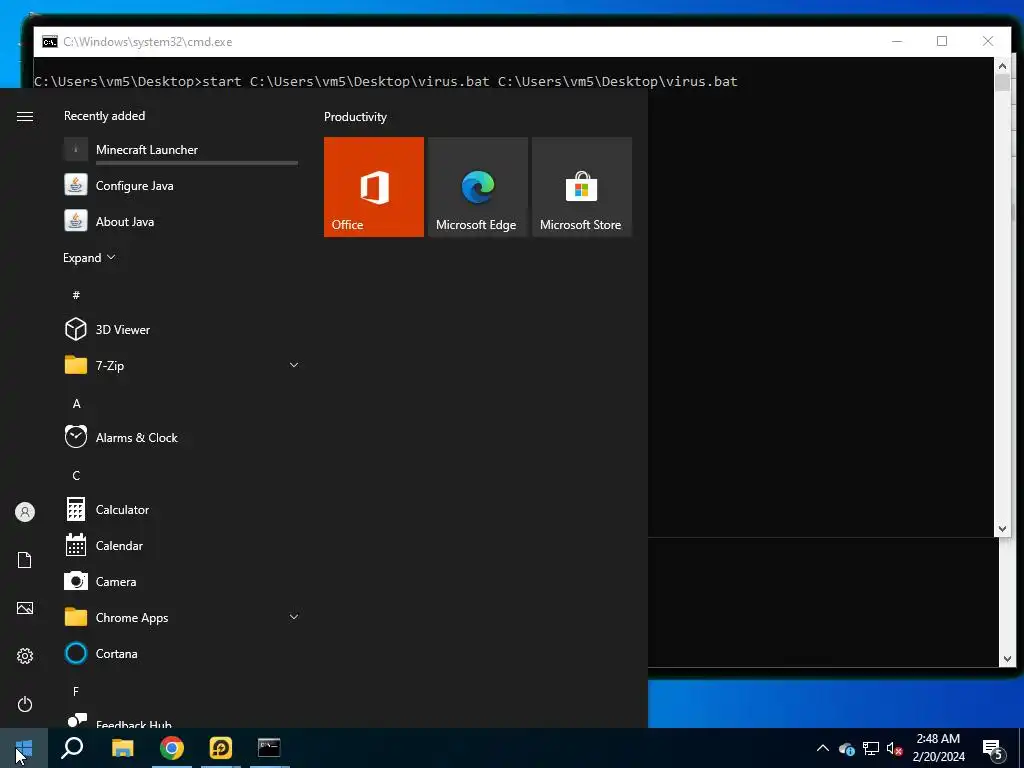Open Documents from Start sidebar
1024x768 pixels.
coord(25,560)
